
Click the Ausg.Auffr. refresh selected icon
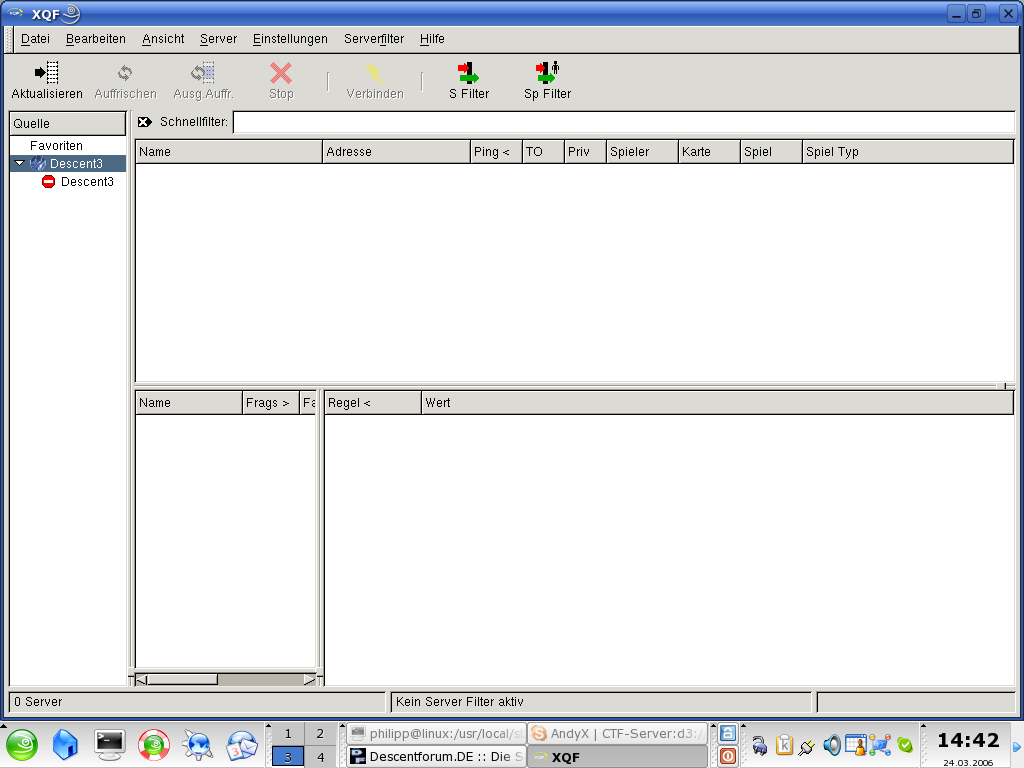pos(202,72)
